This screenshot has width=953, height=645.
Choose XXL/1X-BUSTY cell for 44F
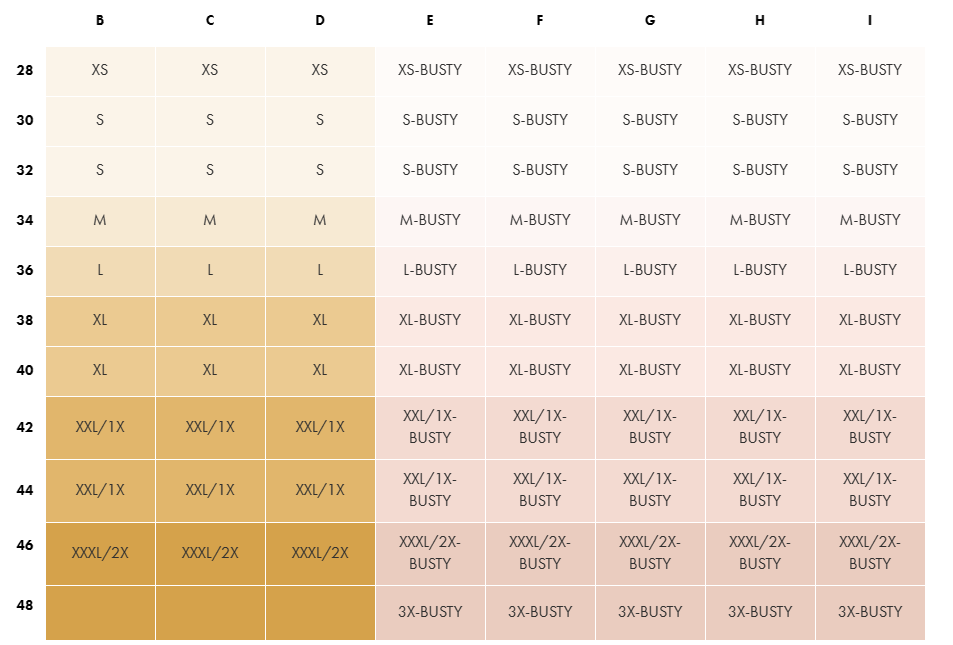[540, 490]
